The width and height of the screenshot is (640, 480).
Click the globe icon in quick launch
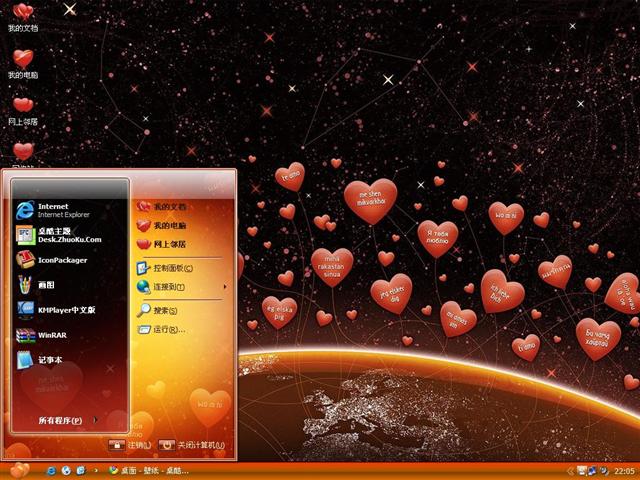pos(66,471)
